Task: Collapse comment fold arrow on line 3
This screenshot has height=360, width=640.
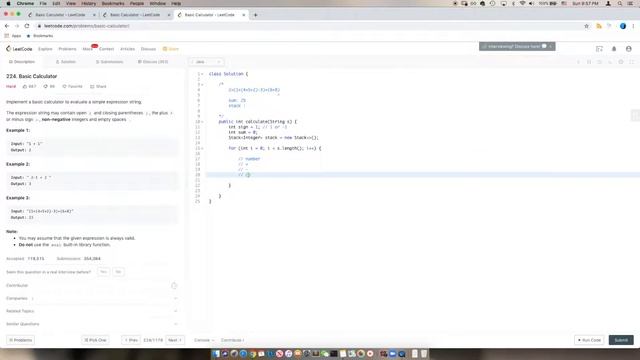Action: coord(202,84)
